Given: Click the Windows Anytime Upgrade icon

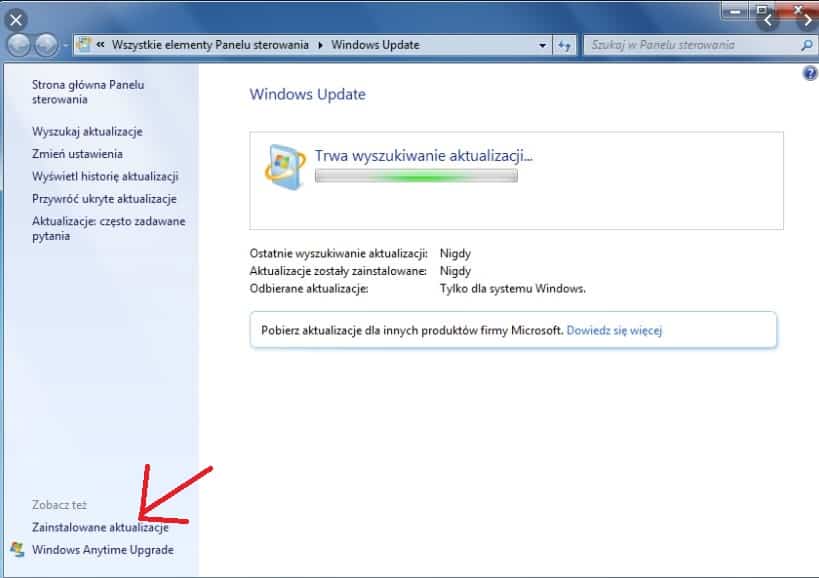Looking at the screenshot, I should point(17,549).
